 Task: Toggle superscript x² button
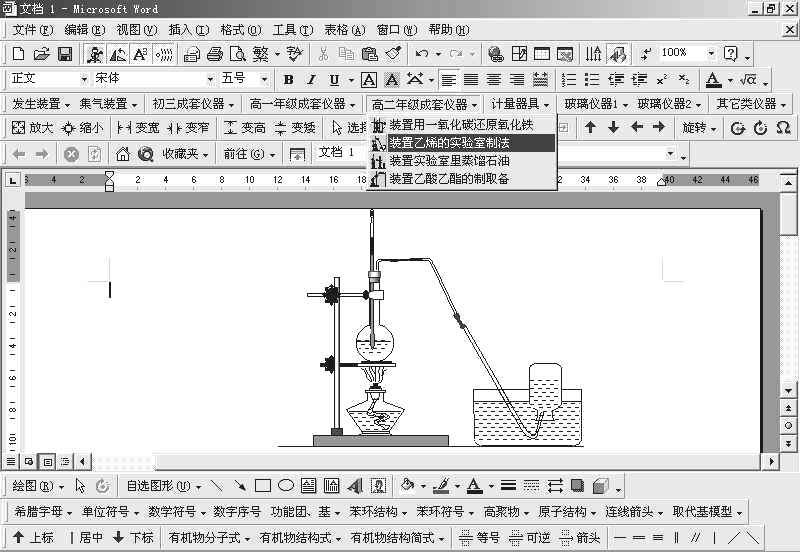click(x=662, y=80)
